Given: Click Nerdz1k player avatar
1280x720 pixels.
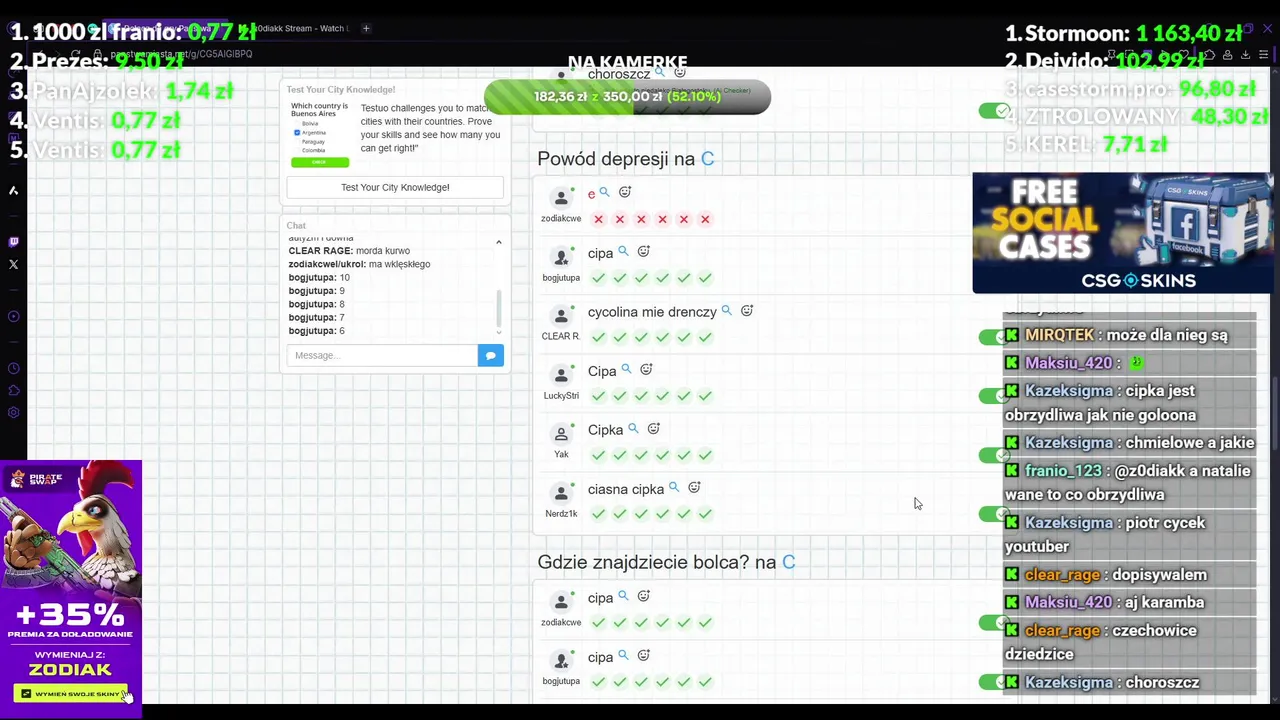Looking at the screenshot, I should point(561,493).
